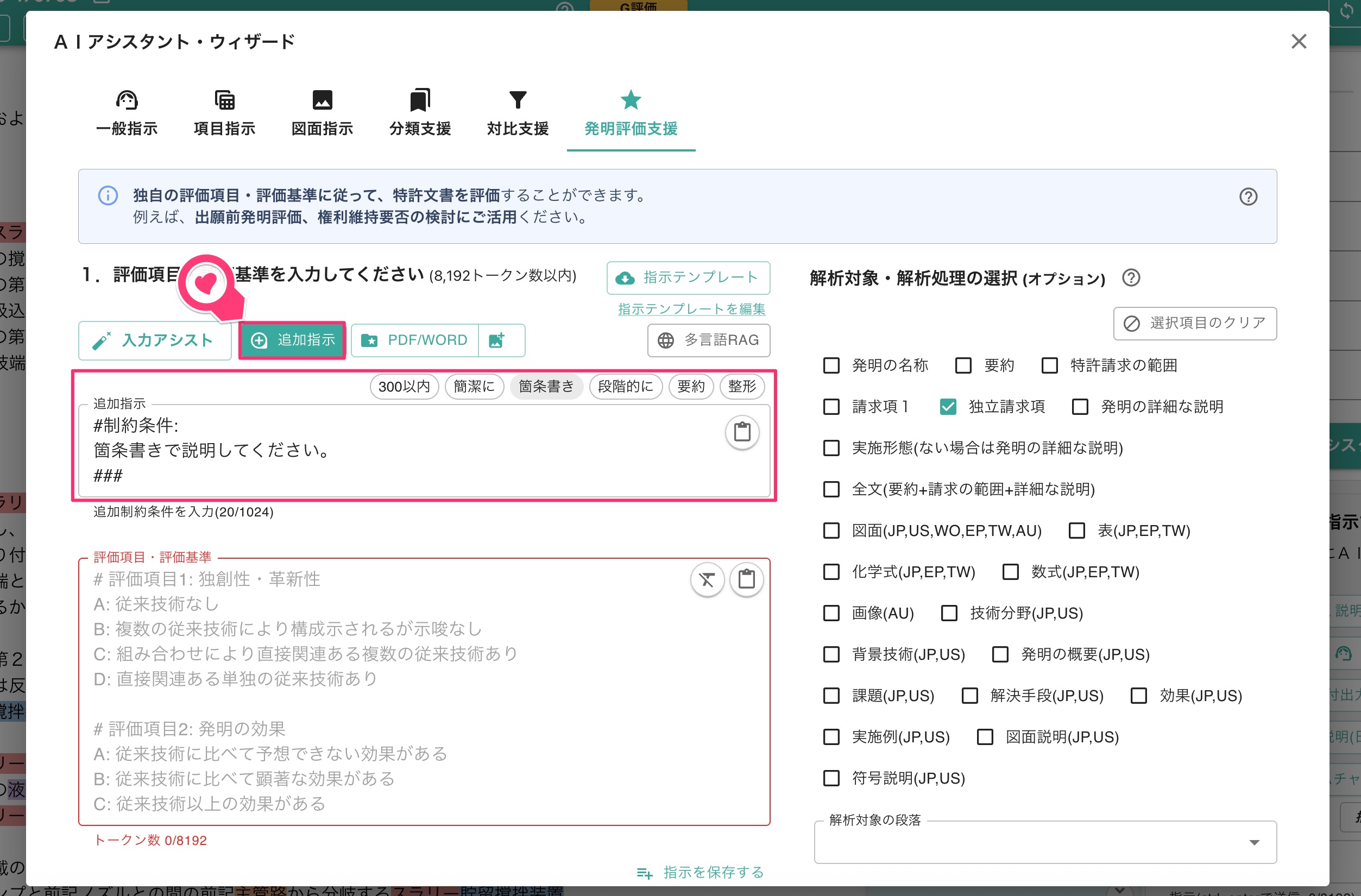The image size is (1361, 896).
Task: Check the 実施形態 checkbox
Action: [x=831, y=447]
